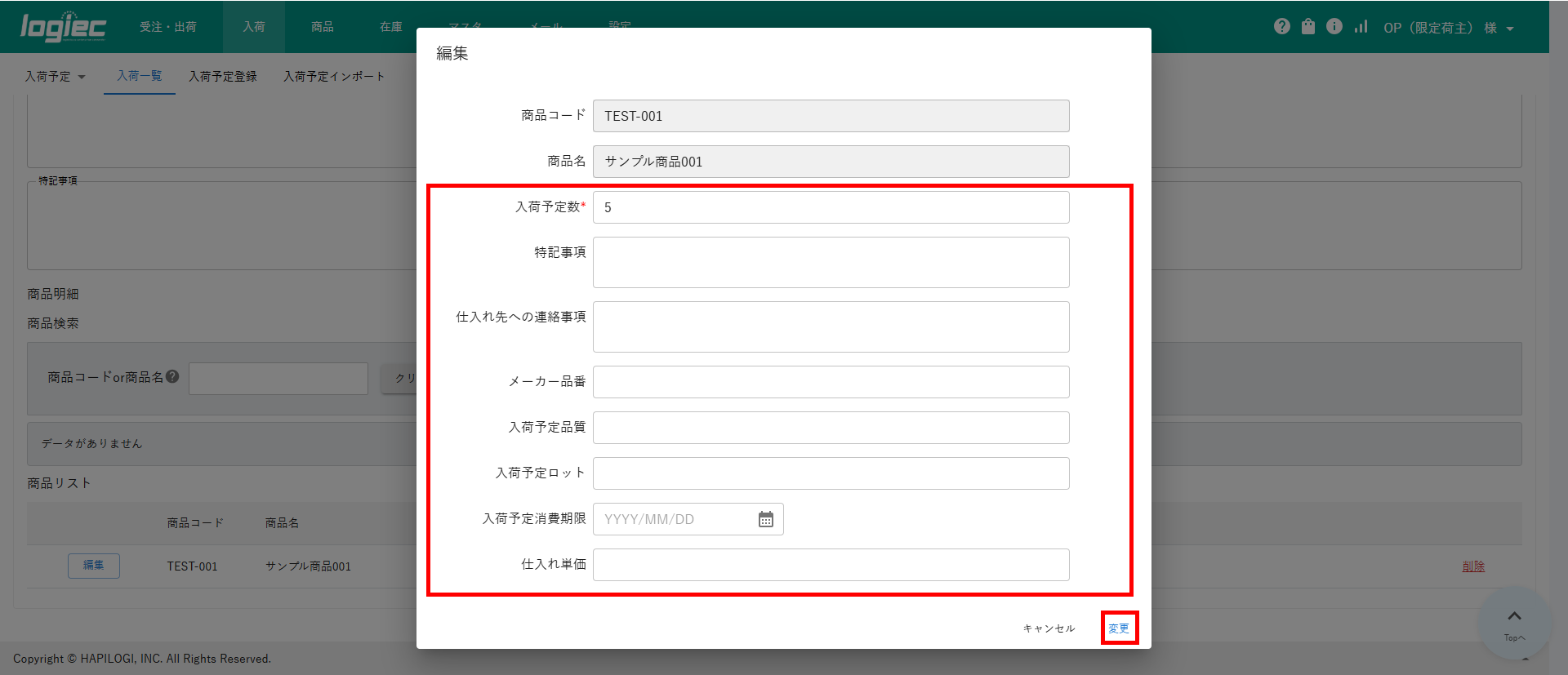Image resolution: width=1568 pixels, height=675 pixels.
Task: Click the 仕入れ単価 input field
Action: (x=831, y=565)
